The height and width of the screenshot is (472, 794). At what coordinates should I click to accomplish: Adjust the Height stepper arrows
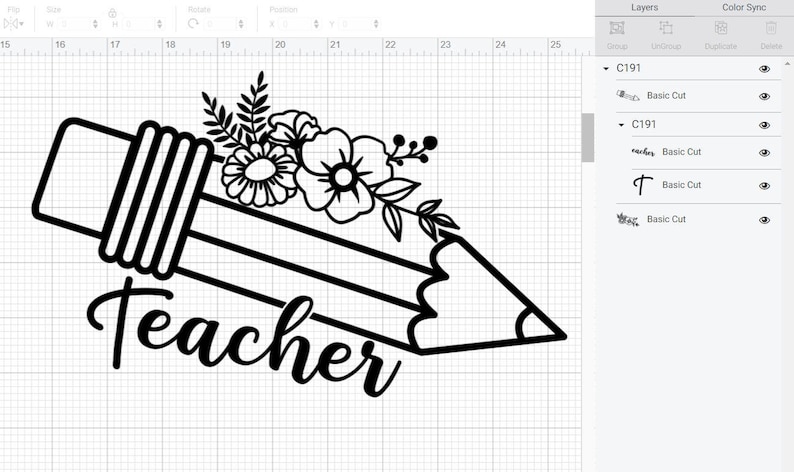(160, 24)
